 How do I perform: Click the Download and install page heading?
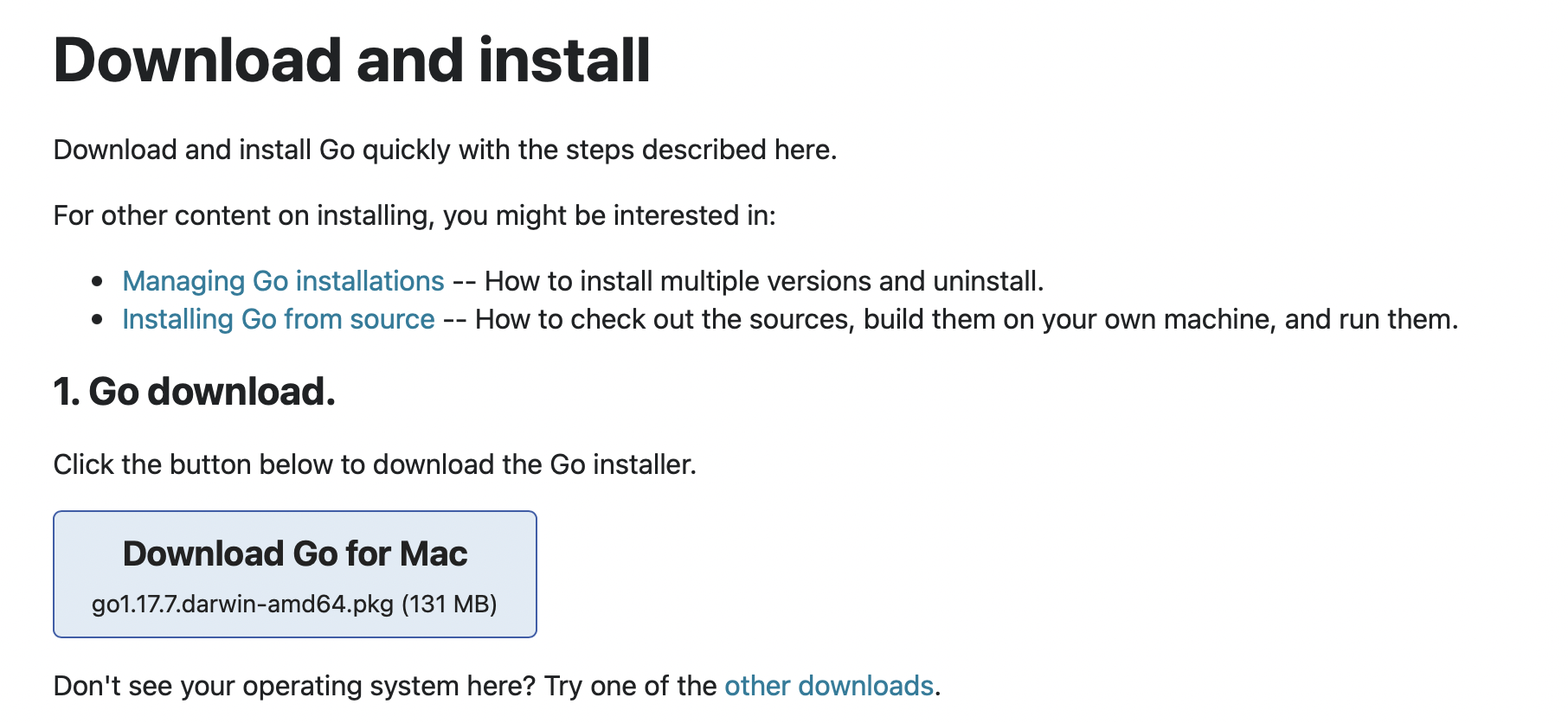point(351,61)
